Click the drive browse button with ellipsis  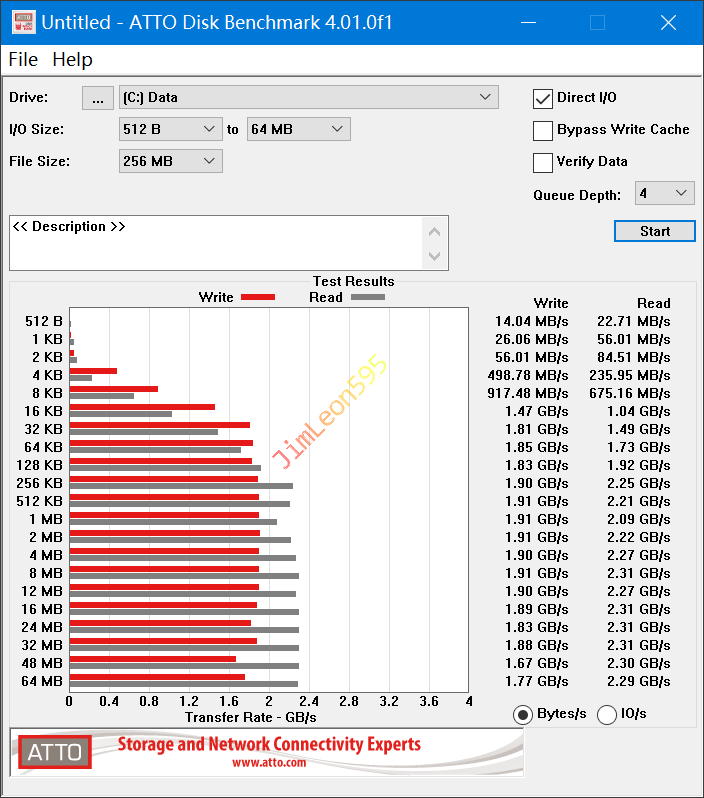[x=97, y=97]
